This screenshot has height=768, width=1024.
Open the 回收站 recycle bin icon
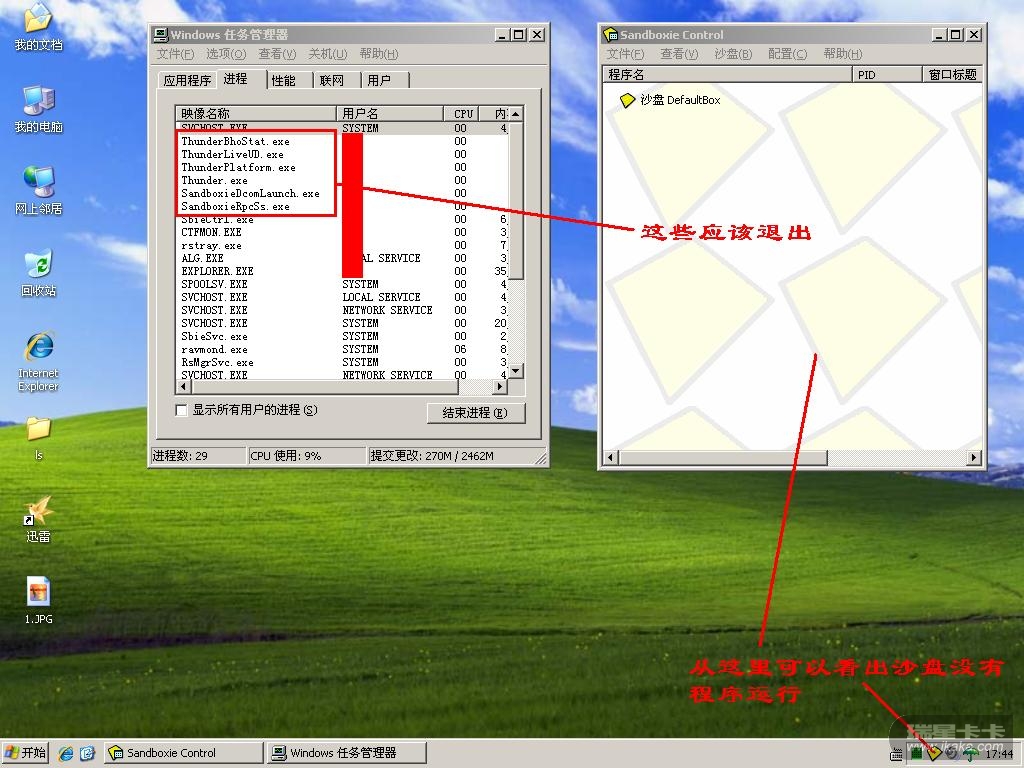pyautogui.click(x=39, y=272)
